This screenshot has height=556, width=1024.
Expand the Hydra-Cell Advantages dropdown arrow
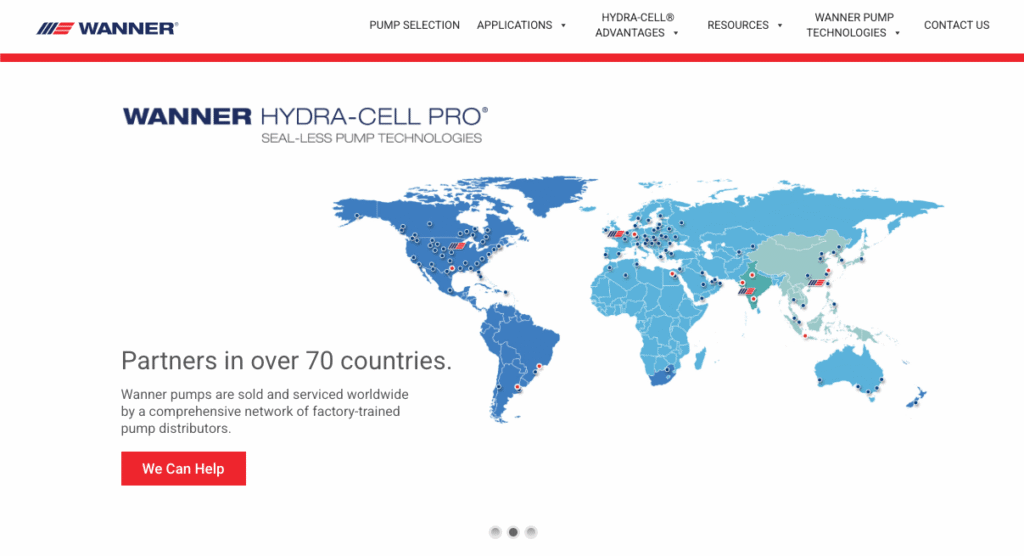pyautogui.click(x=676, y=33)
